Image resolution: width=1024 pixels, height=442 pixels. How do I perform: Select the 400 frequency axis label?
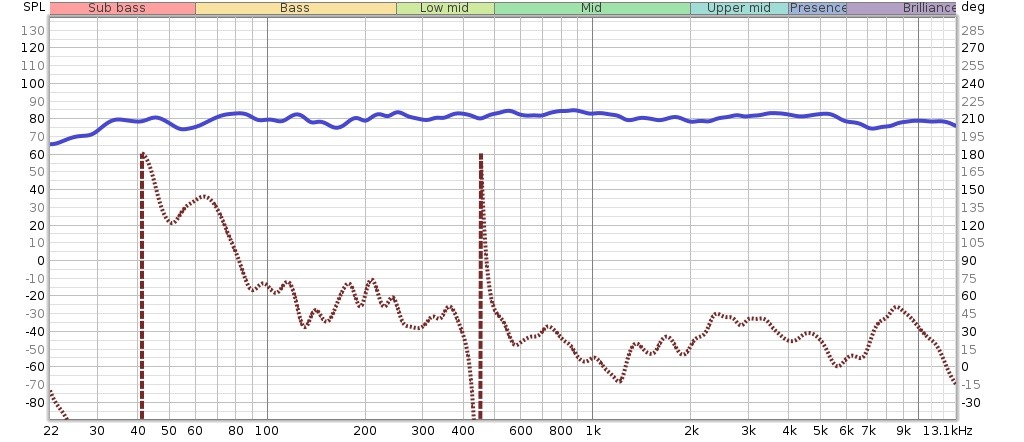pos(463,431)
